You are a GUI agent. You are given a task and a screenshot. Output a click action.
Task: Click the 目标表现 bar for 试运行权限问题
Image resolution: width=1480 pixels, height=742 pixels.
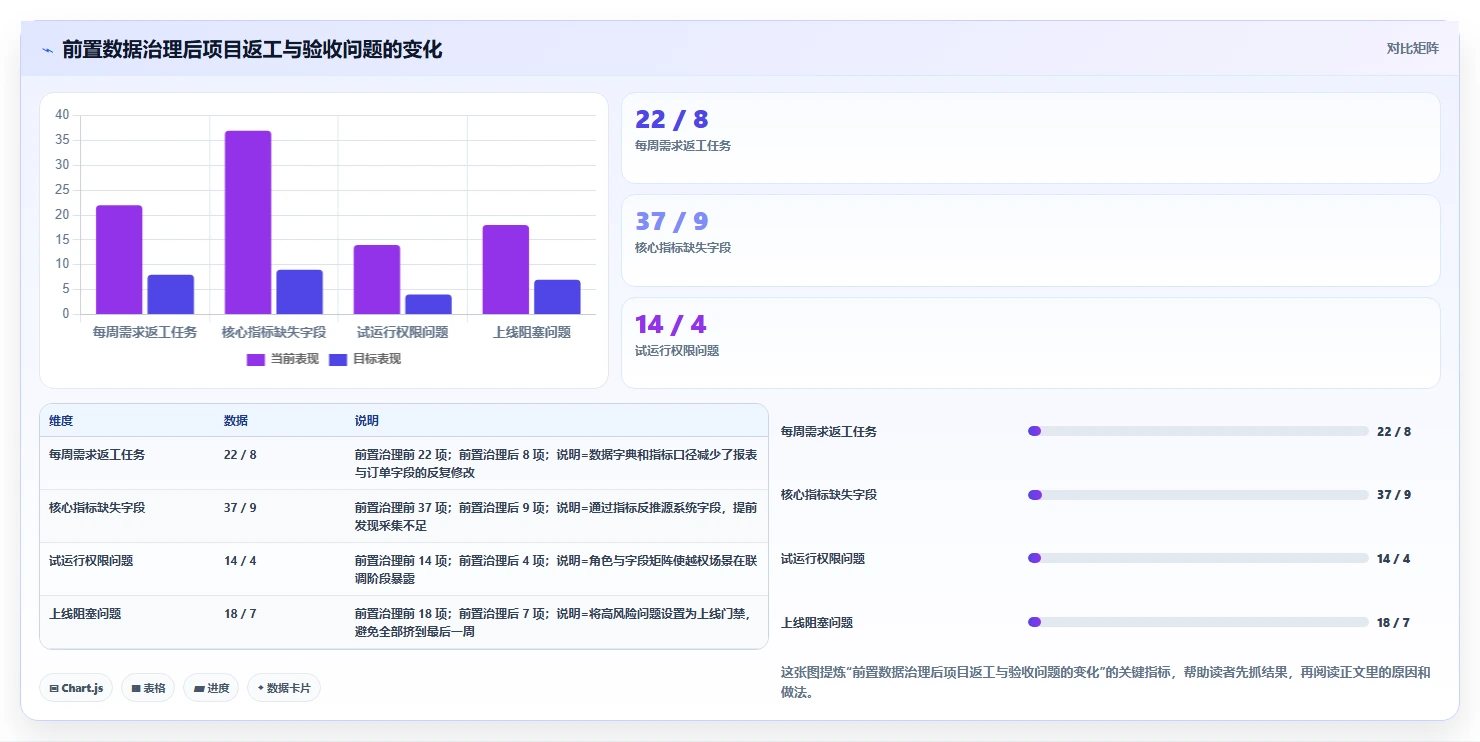[428, 304]
